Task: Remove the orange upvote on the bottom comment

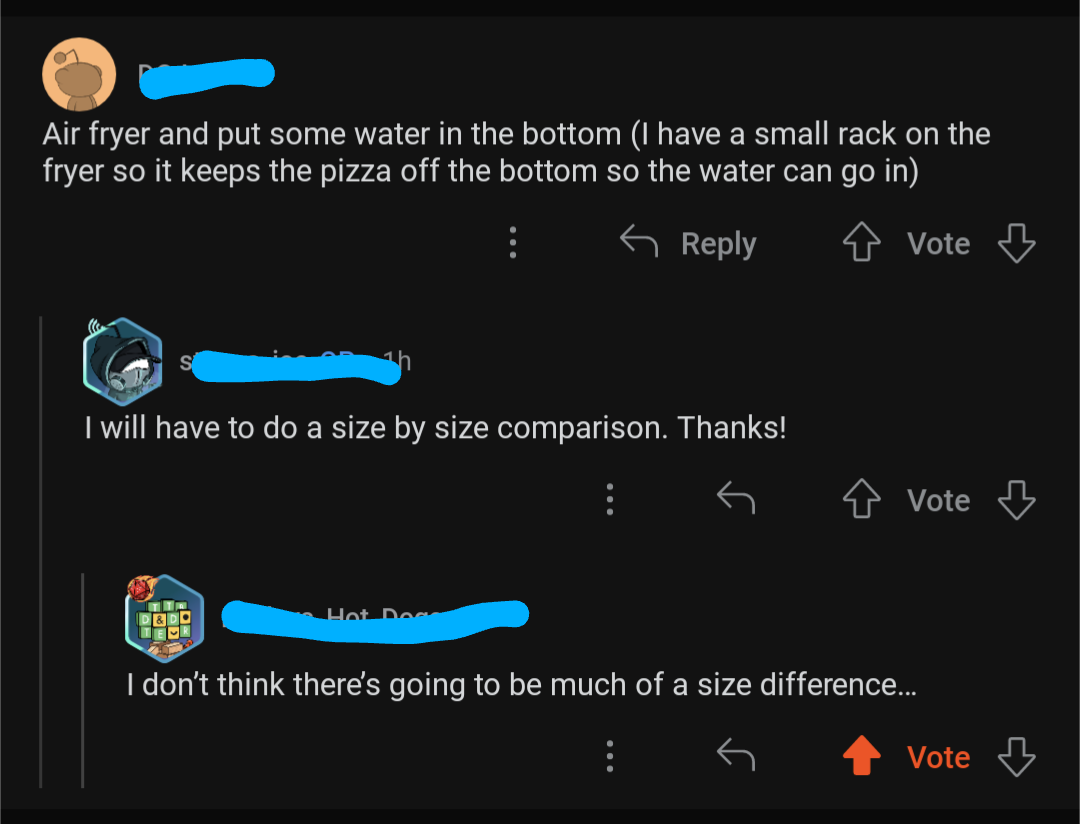Action: pos(861,757)
